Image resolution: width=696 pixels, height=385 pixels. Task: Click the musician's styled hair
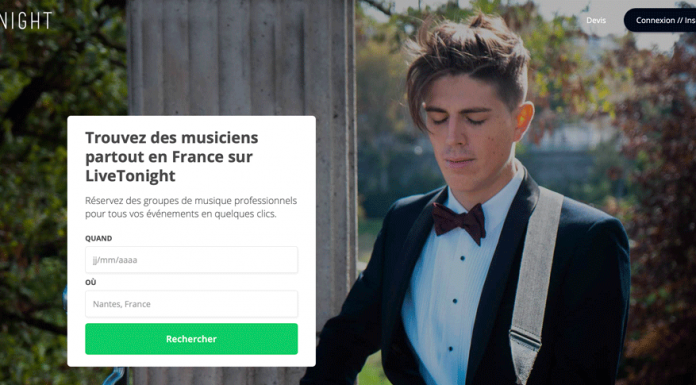click(x=466, y=58)
